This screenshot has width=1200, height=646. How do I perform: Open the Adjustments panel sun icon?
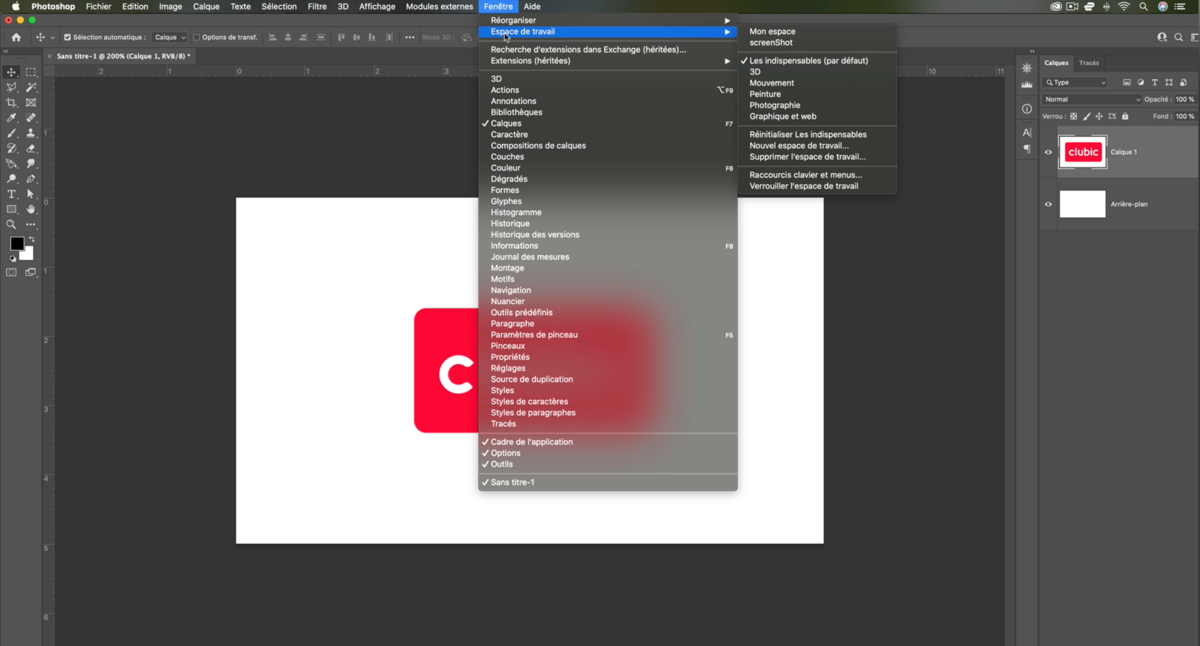(x=1027, y=68)
